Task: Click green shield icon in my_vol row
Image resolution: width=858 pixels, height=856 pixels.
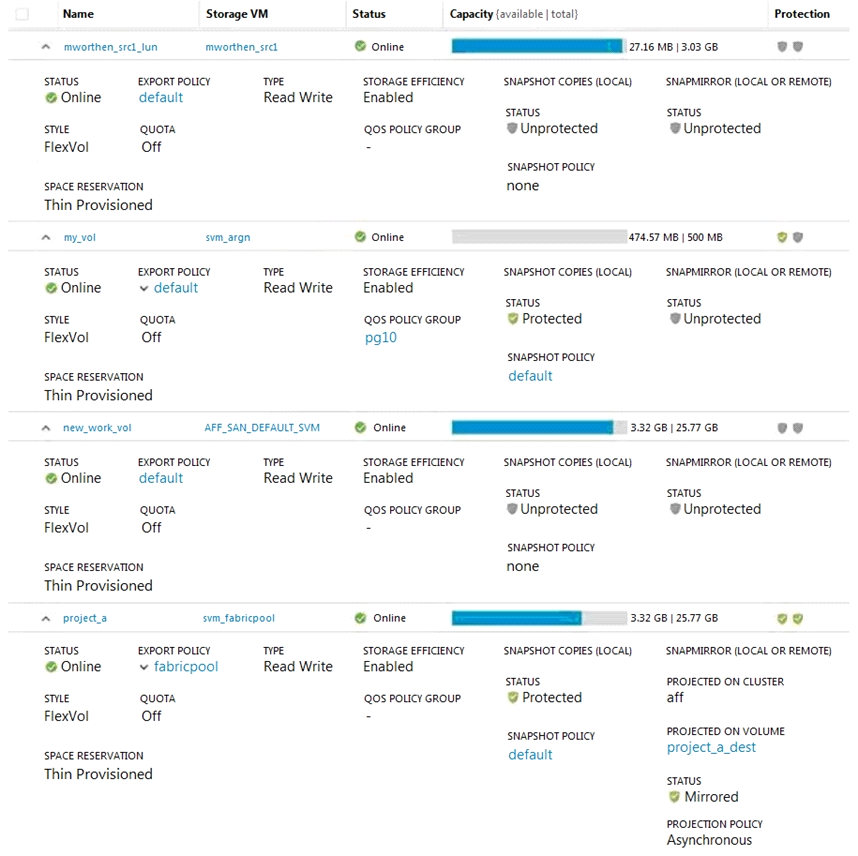Action: pyautogui.click(x=782, y=237)
